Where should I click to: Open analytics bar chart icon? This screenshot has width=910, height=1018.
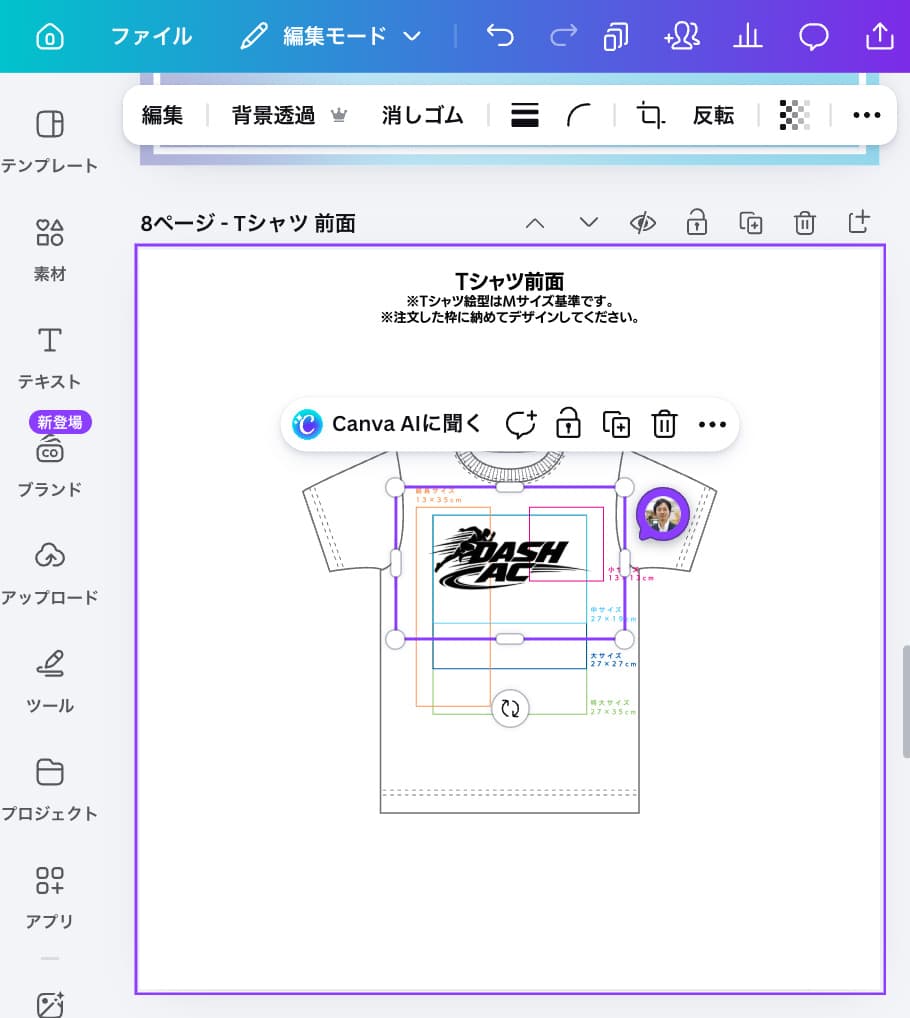(748, 36)
